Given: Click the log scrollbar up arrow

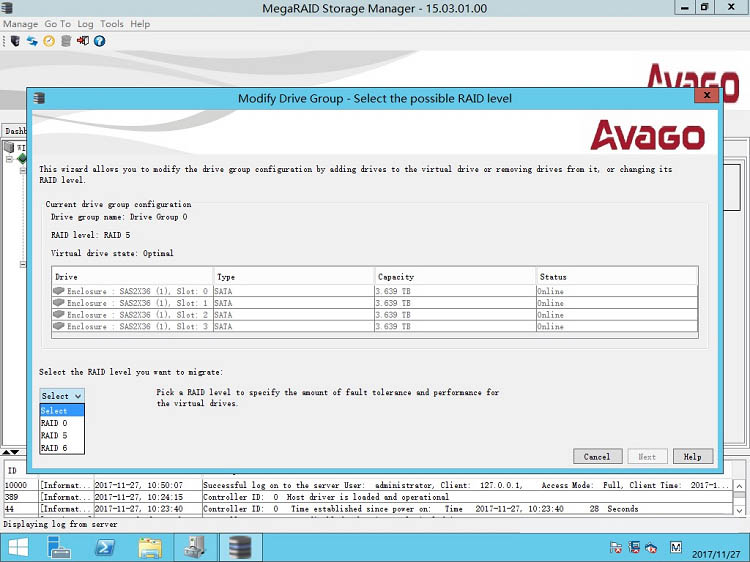Looking at the screenshot, I should [x=739, y=486].
